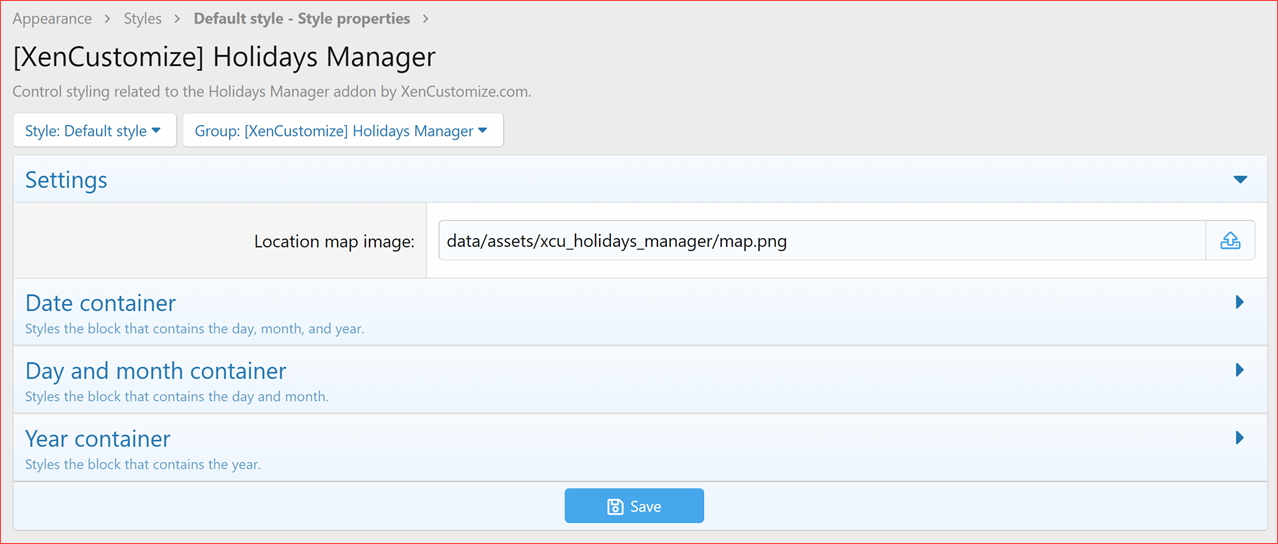The width and height of the screenshot is (1278, 544).
Task: Open the Style: Default style dropdown
Action: tap(94, 131)
